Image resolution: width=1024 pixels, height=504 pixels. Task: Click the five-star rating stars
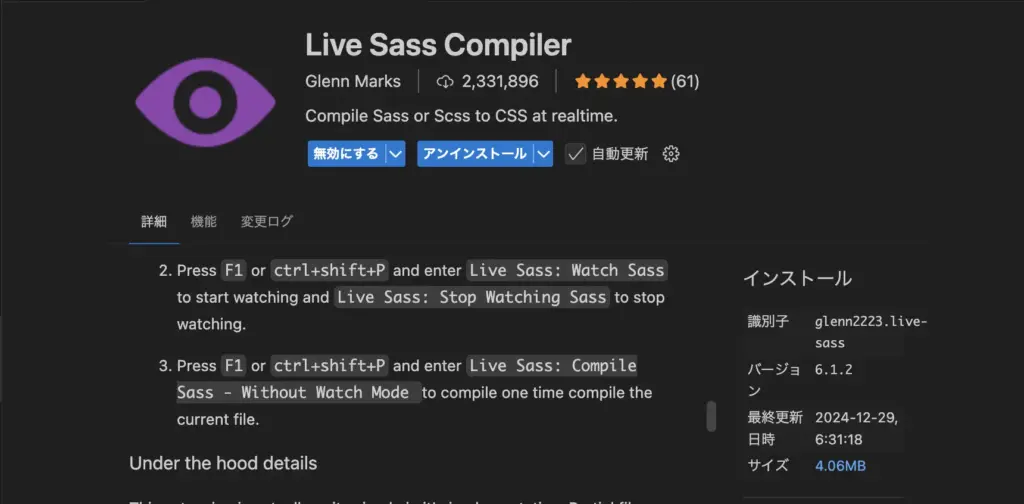click(x=620, y=82)
